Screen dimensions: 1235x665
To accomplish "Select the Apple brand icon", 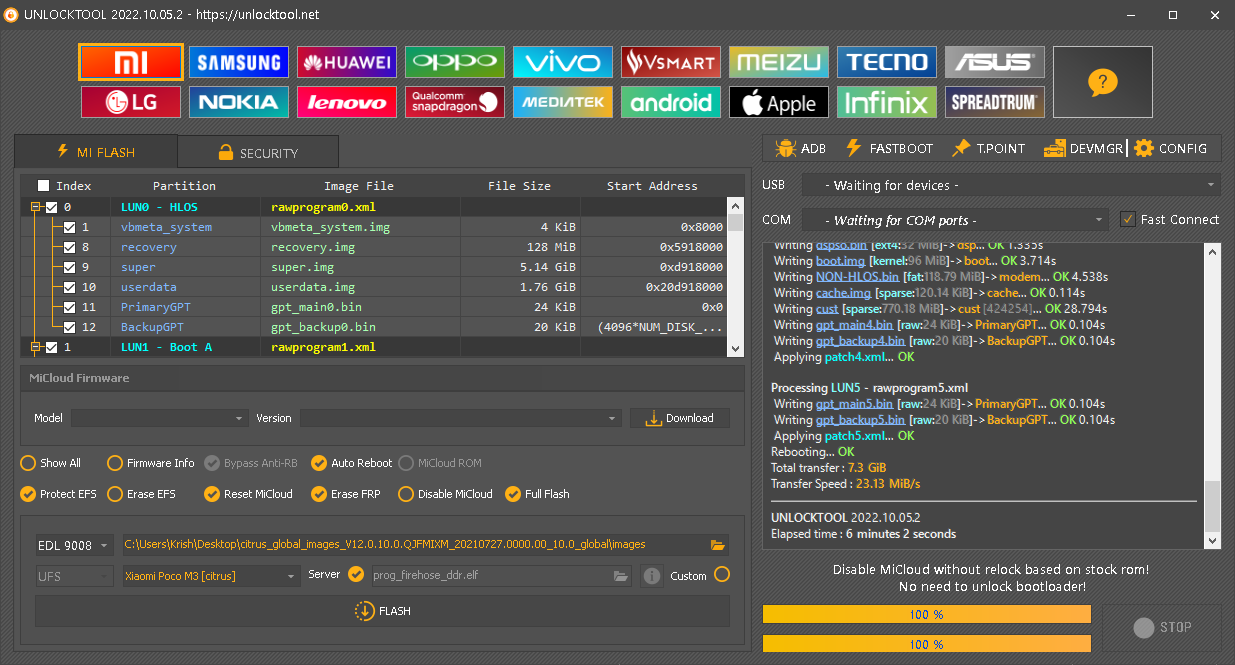I will (x=779, y=102).
